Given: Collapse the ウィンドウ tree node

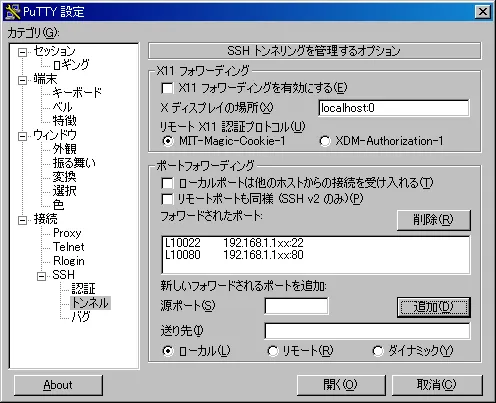Looking at the screenshot, I should [22, 136].
